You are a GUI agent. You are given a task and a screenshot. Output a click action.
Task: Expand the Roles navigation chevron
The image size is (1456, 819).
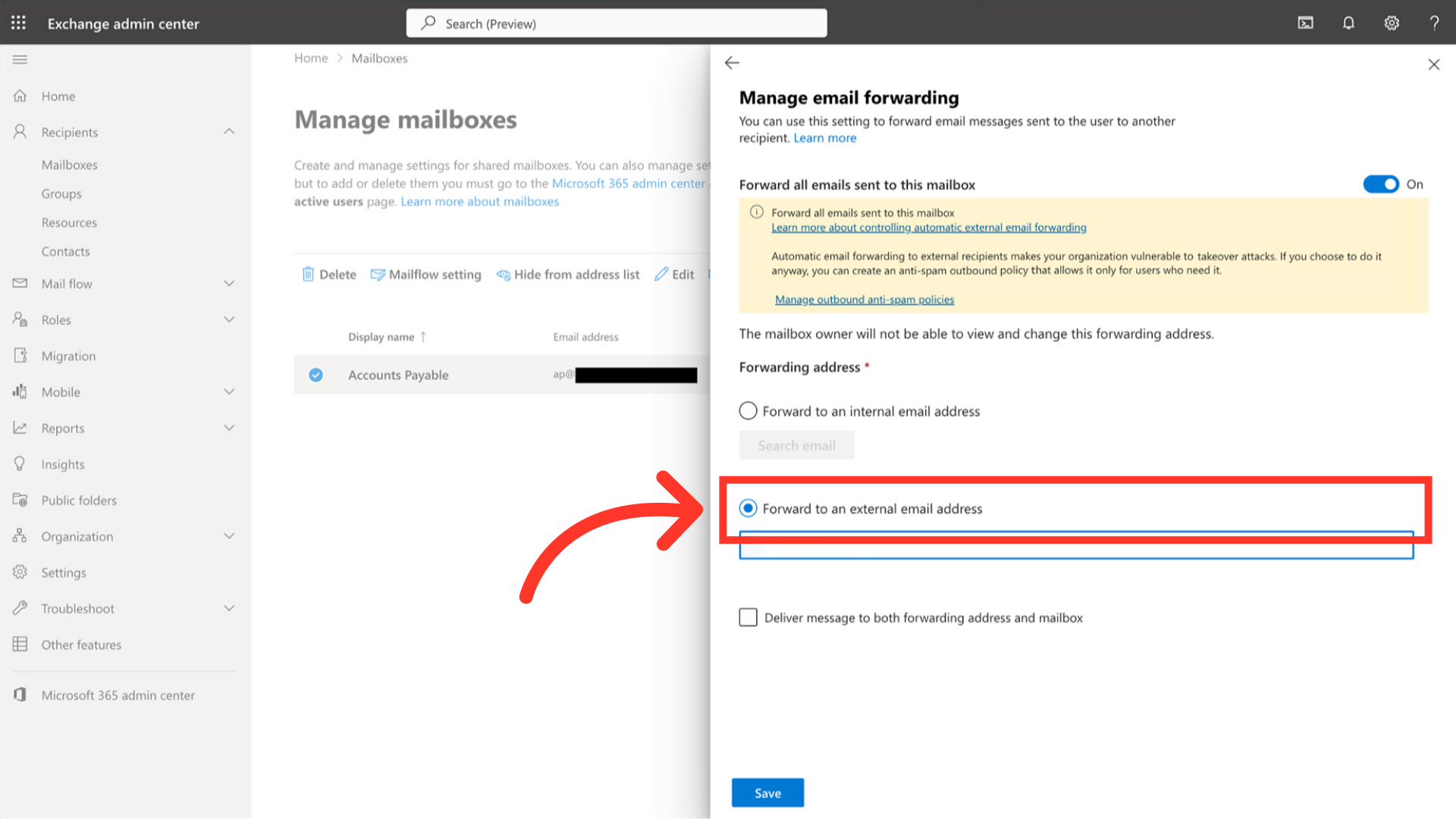[229, 320]
